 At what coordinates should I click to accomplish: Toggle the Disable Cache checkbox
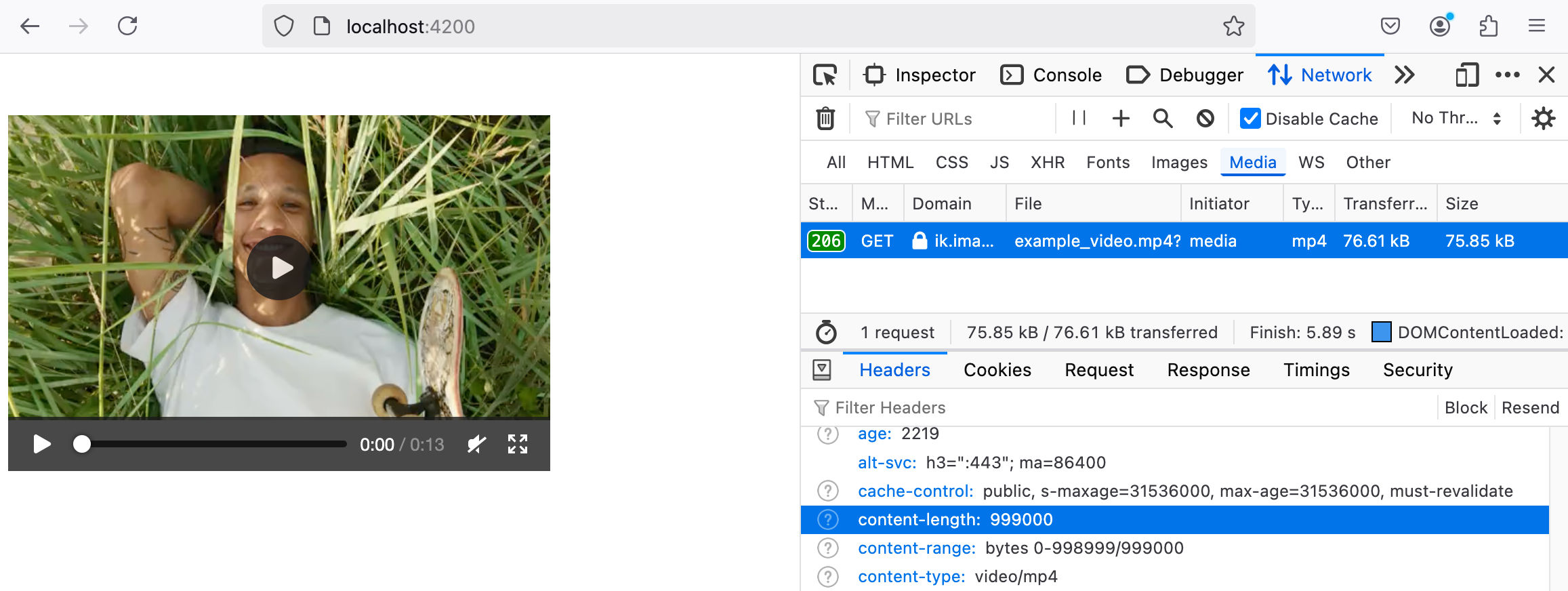[x=1250, y=119]
